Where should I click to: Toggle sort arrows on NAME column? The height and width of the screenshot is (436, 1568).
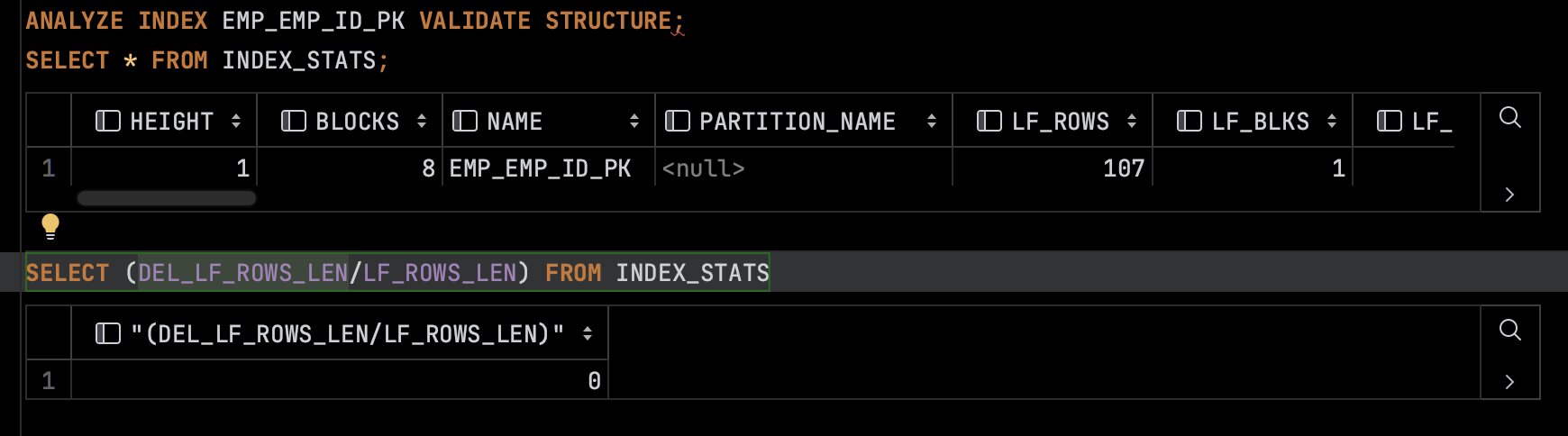(x=634, y=121)
